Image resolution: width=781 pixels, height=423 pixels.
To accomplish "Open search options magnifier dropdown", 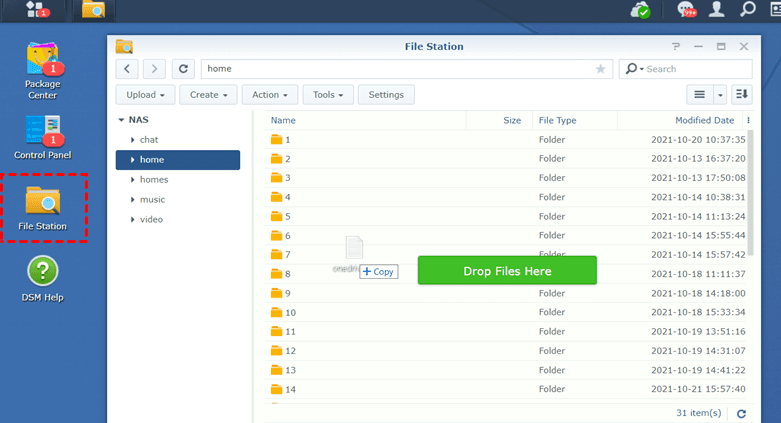I will (x=635, y=69).
